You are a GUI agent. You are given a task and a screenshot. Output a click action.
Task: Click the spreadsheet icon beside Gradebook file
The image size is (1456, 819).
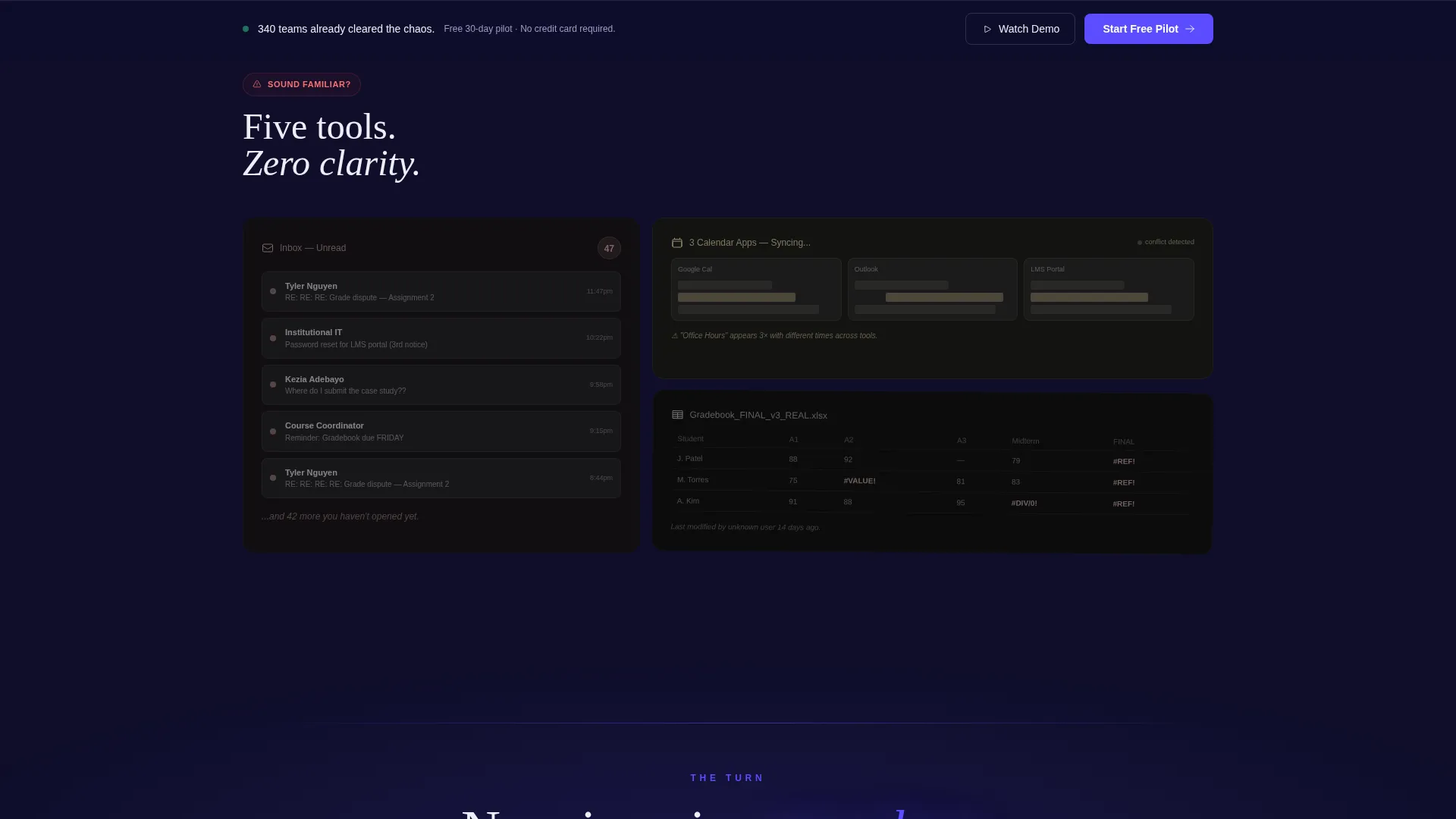tap(677, 415)
